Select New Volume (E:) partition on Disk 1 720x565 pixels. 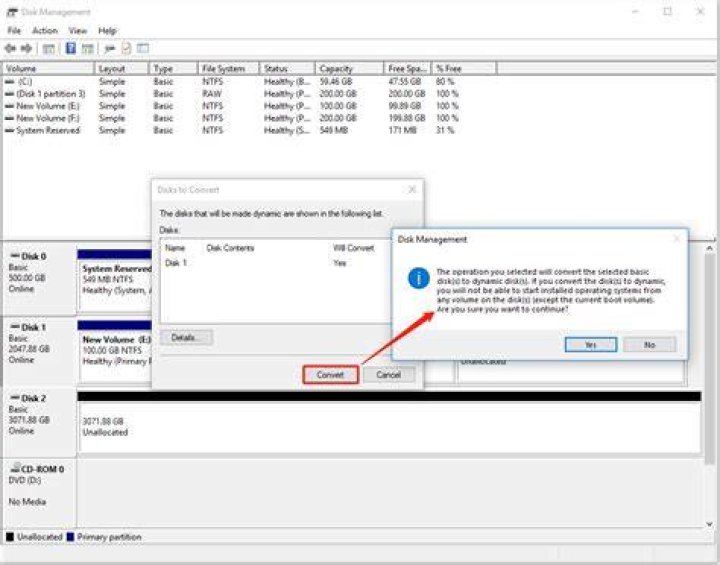tap(115, 351)
